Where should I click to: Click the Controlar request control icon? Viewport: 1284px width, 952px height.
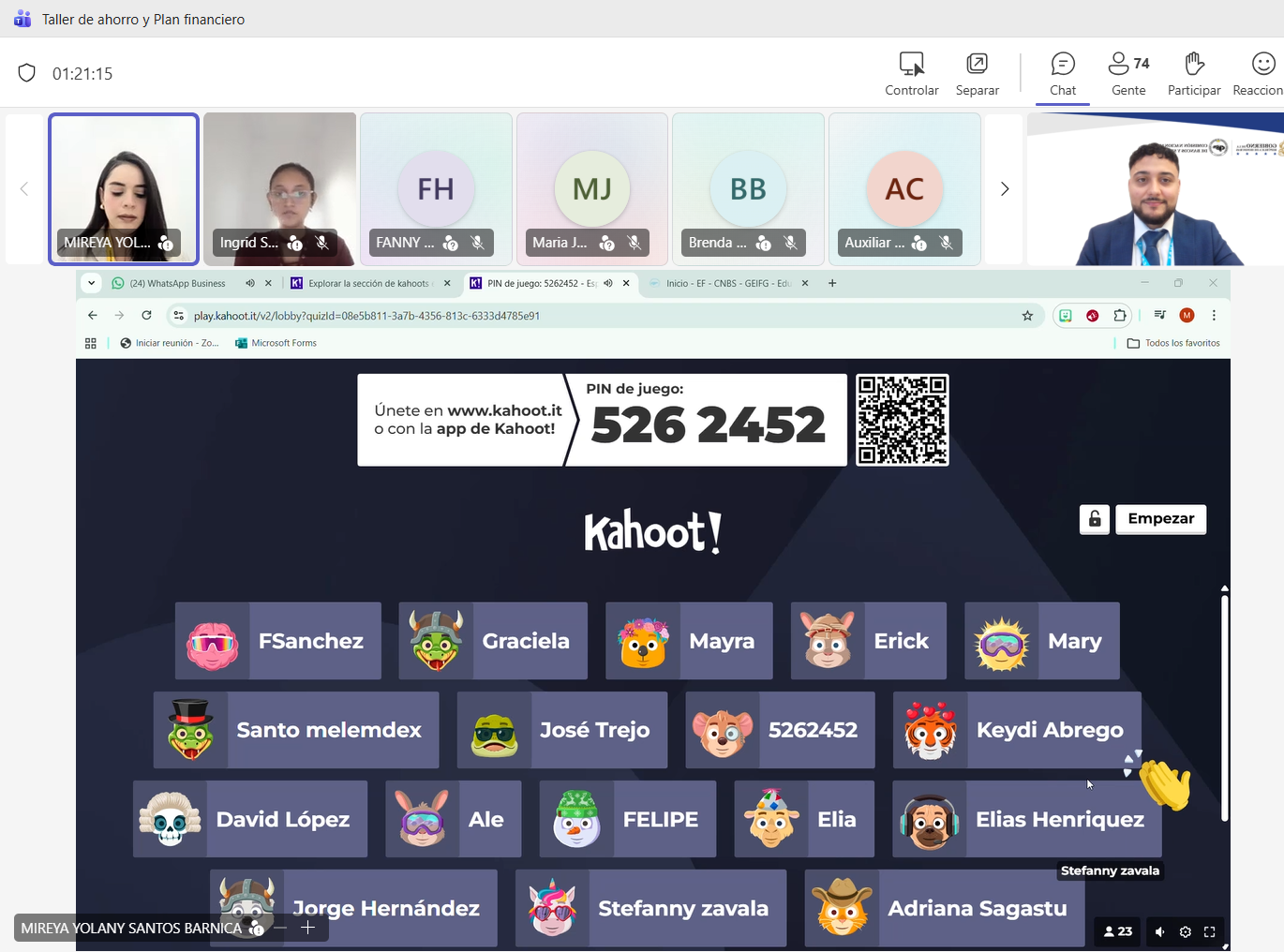pyautogui.click(x=911, y=74)
